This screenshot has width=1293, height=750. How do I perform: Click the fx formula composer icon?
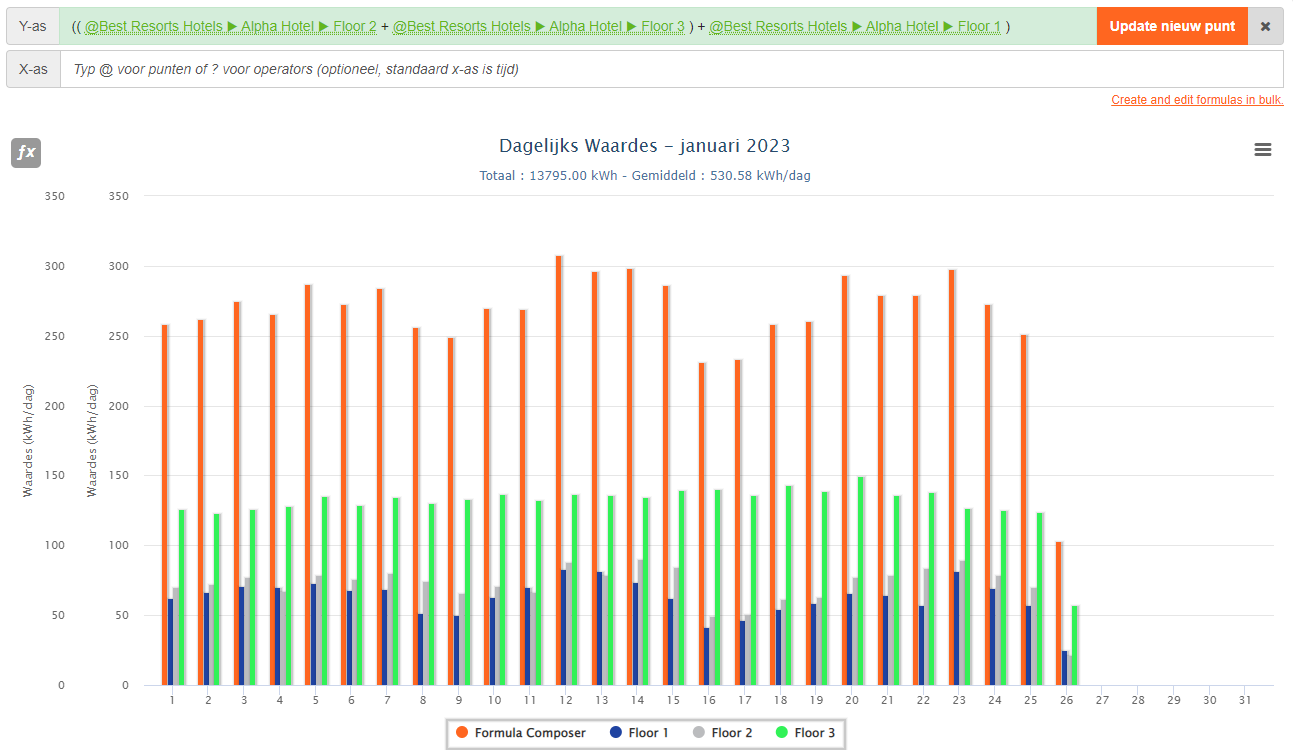(26, 153)
